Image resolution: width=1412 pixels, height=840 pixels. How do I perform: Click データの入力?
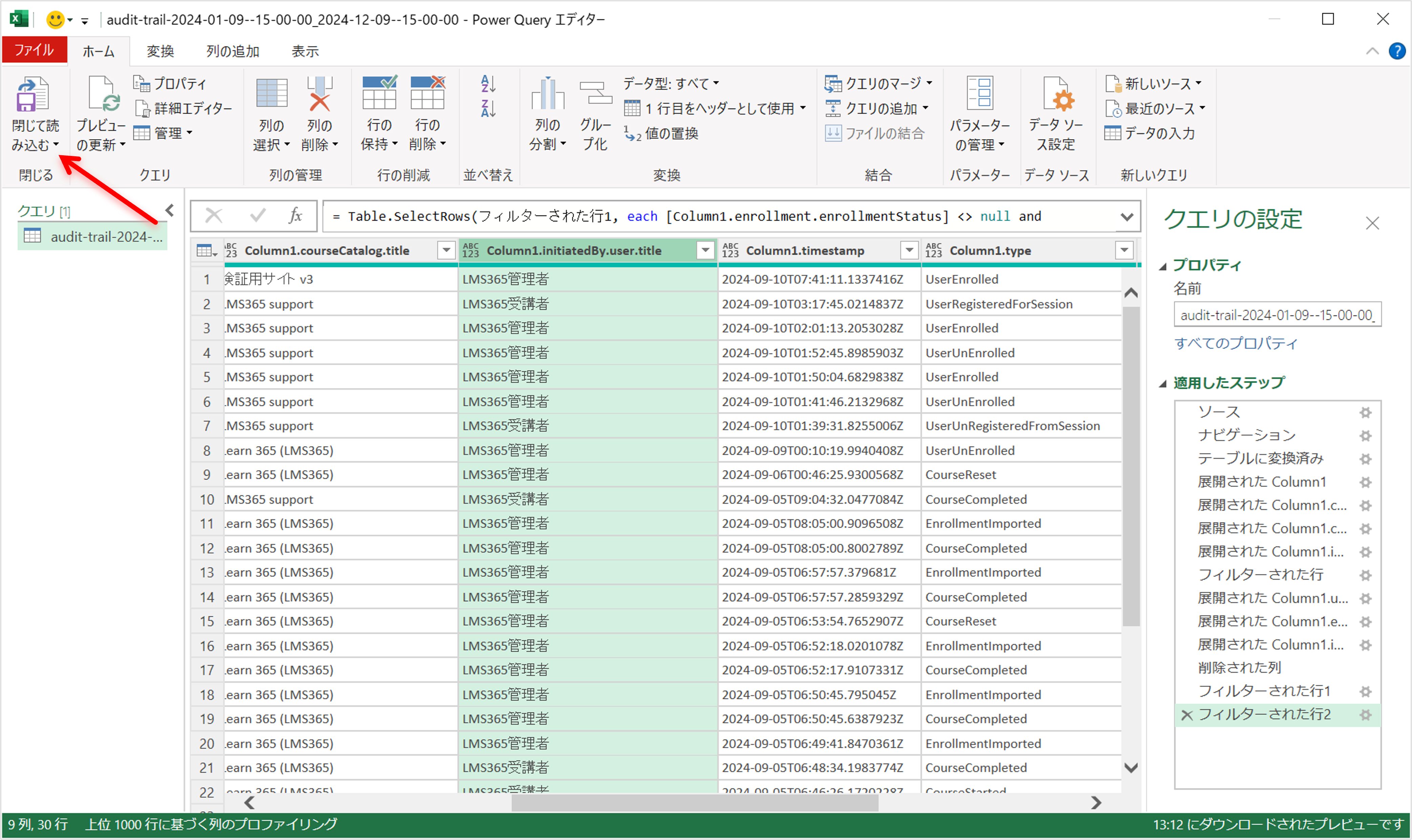coord(1149,134)
